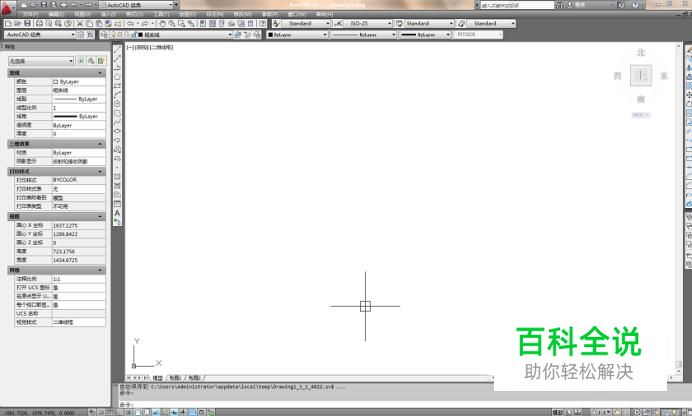Click 南 on the ViewCube compass

[641, 100]
